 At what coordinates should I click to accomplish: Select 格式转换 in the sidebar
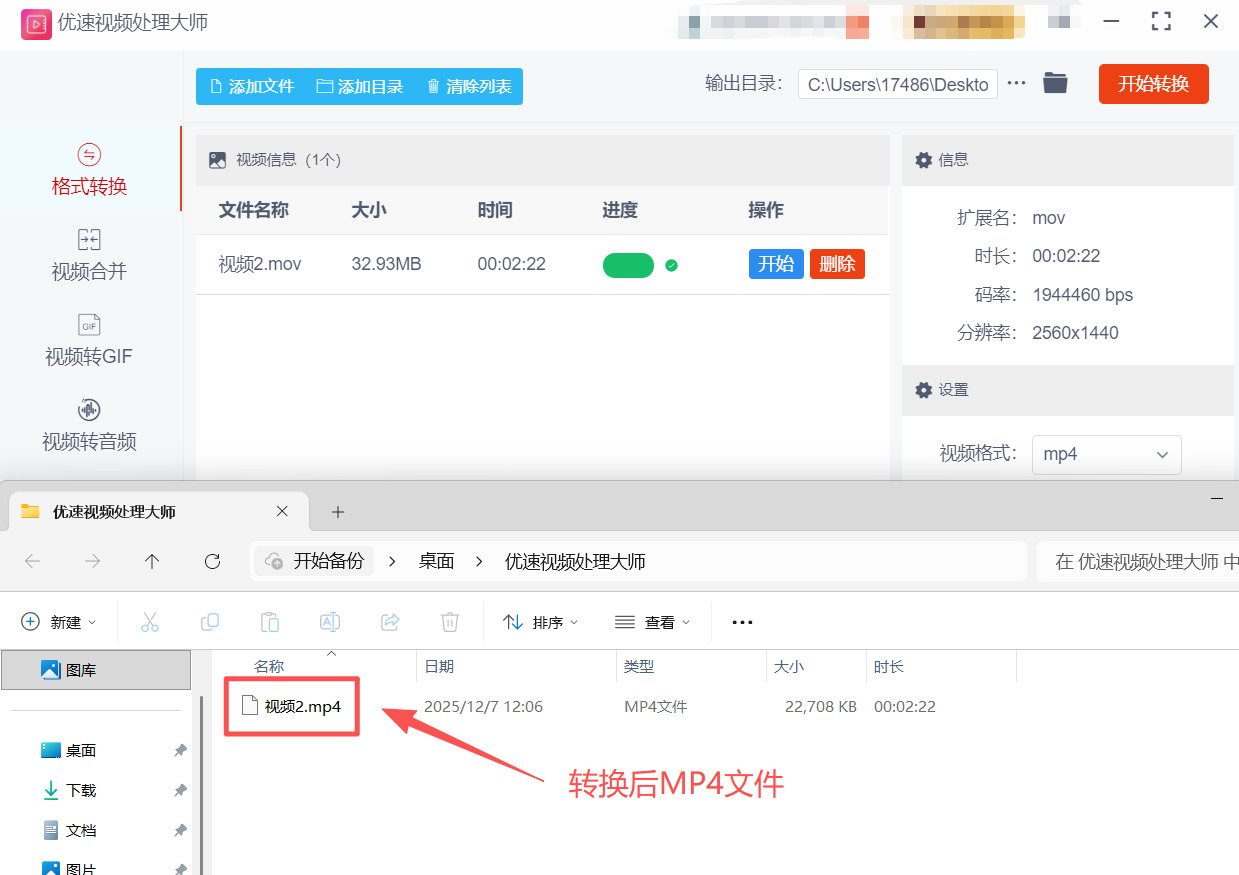pyautogui.click(x=89, y=170)
